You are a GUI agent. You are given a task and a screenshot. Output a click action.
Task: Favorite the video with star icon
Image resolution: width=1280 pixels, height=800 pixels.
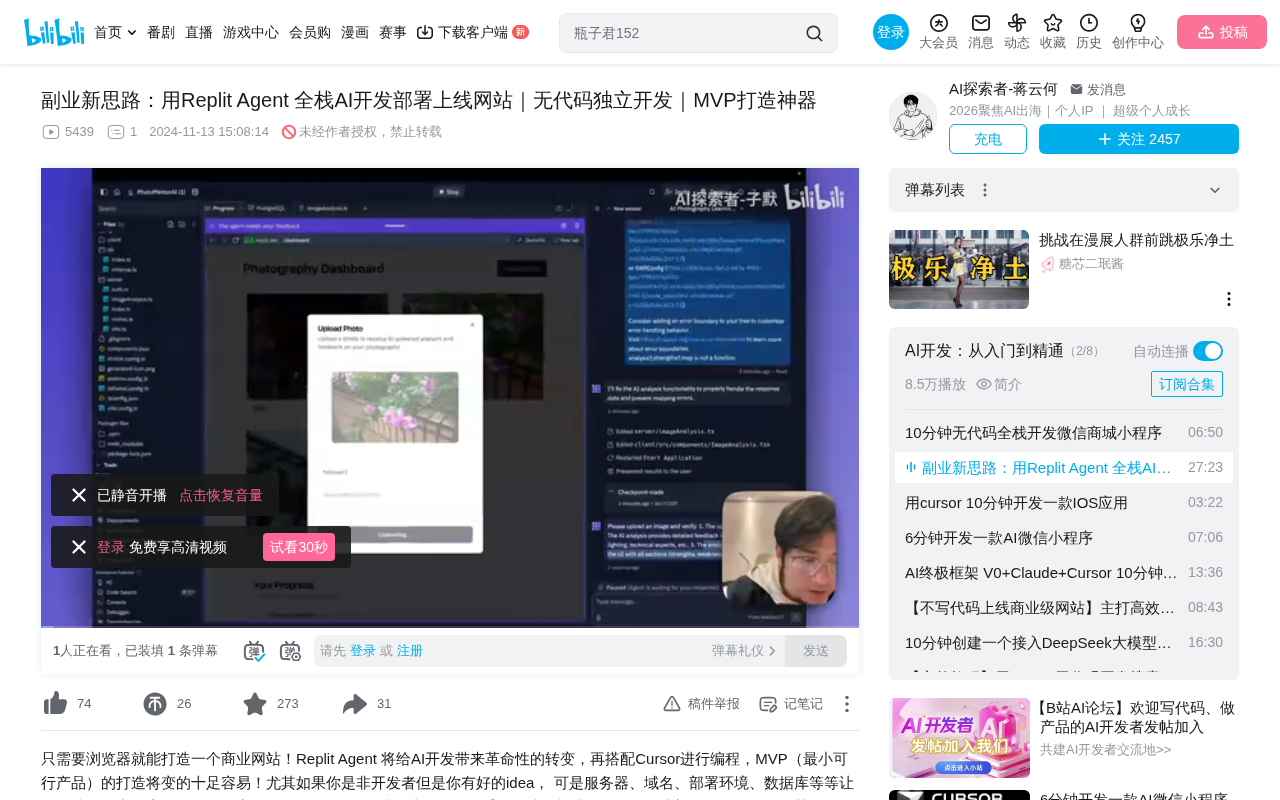tap(255, 704)
